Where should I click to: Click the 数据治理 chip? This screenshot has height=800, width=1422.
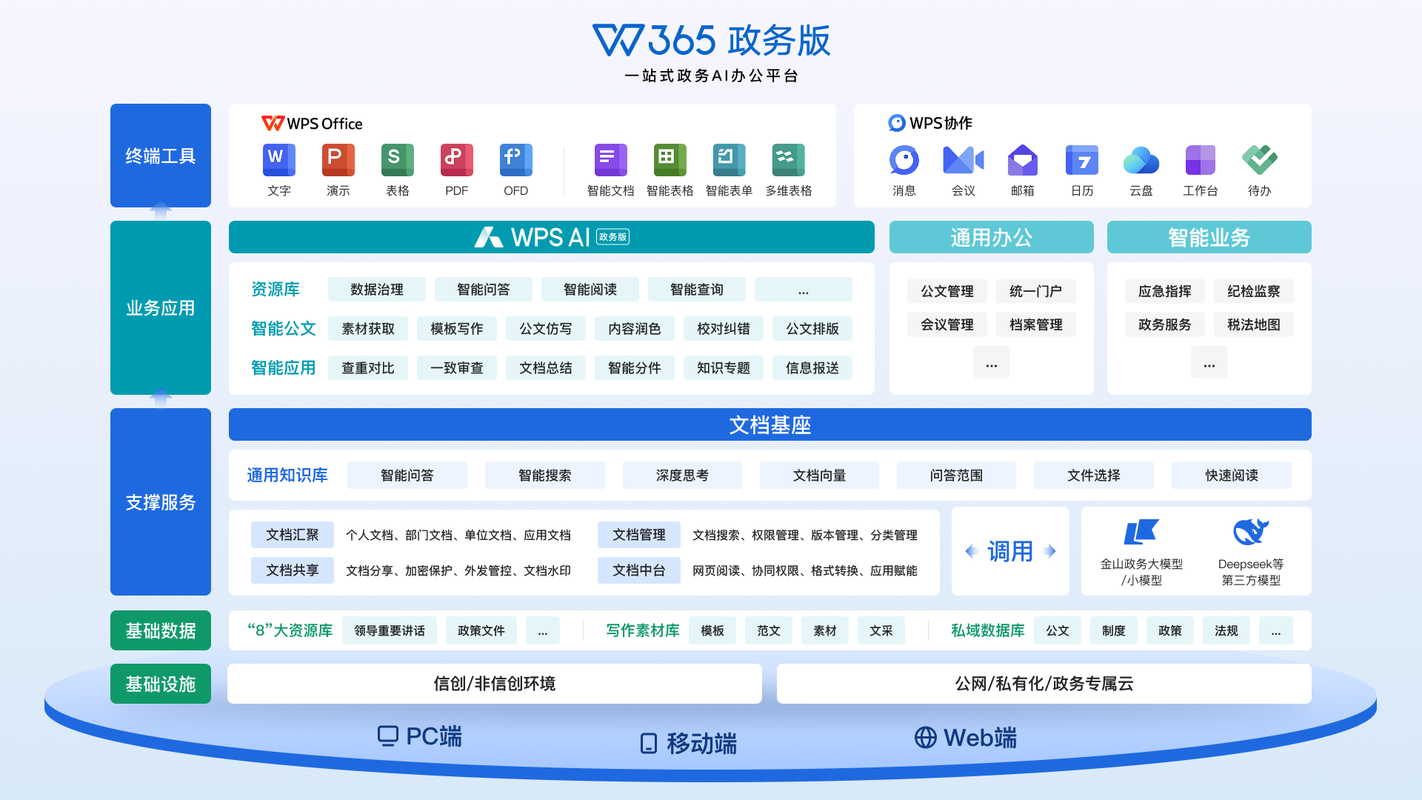tap(377, 290)
